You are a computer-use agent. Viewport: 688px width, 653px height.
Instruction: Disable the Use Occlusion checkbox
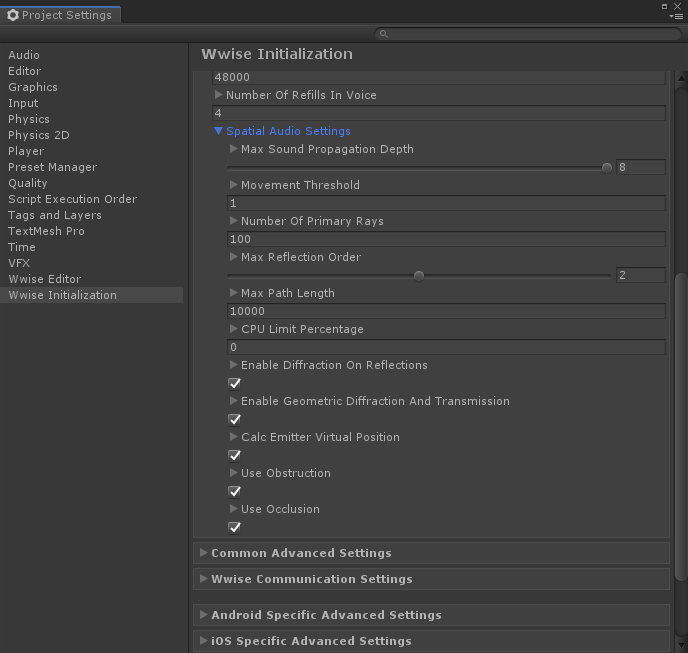tap(235, 527)
